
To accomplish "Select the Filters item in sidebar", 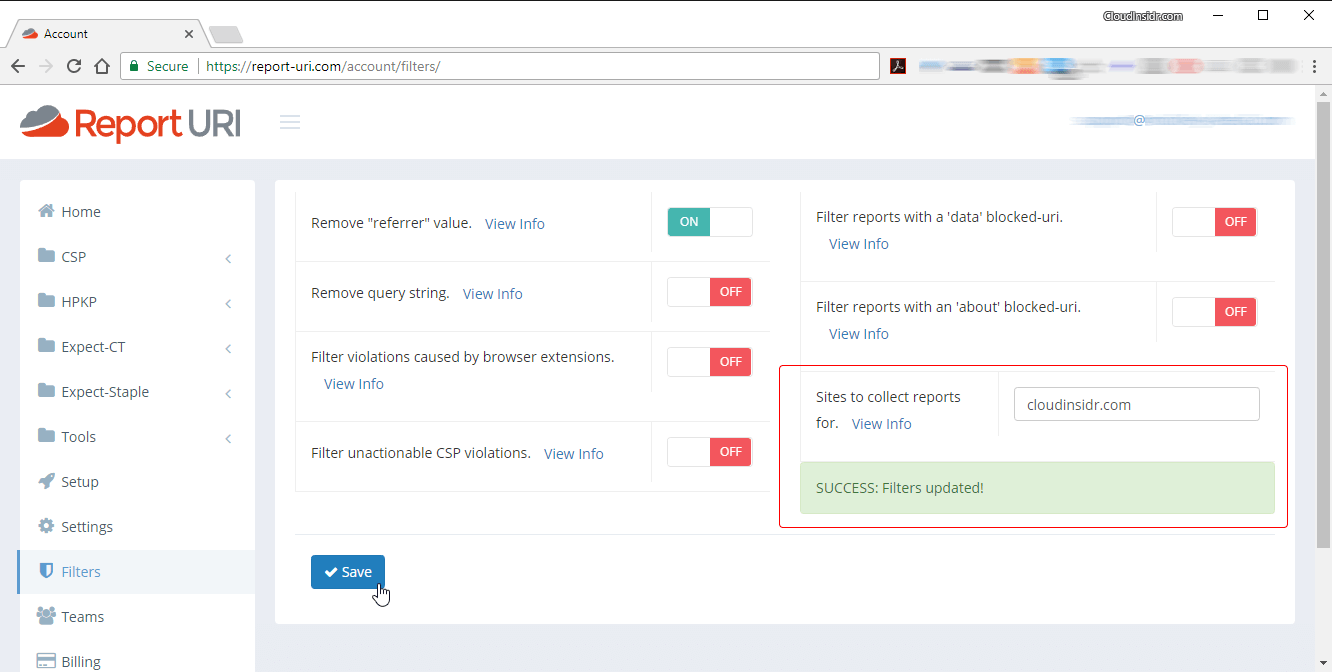I will pyautogui.click(x=81, y=572).
